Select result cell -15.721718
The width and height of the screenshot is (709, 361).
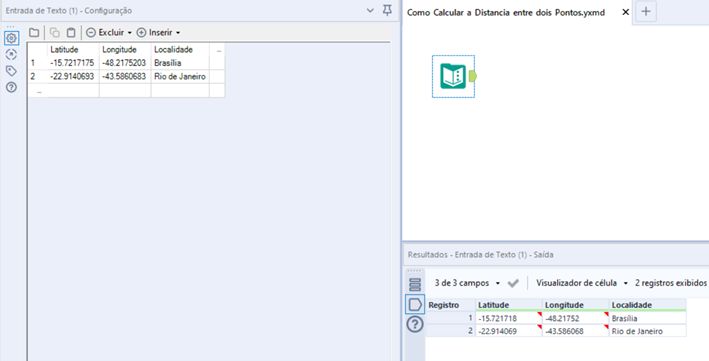click(x=509, y=318)
